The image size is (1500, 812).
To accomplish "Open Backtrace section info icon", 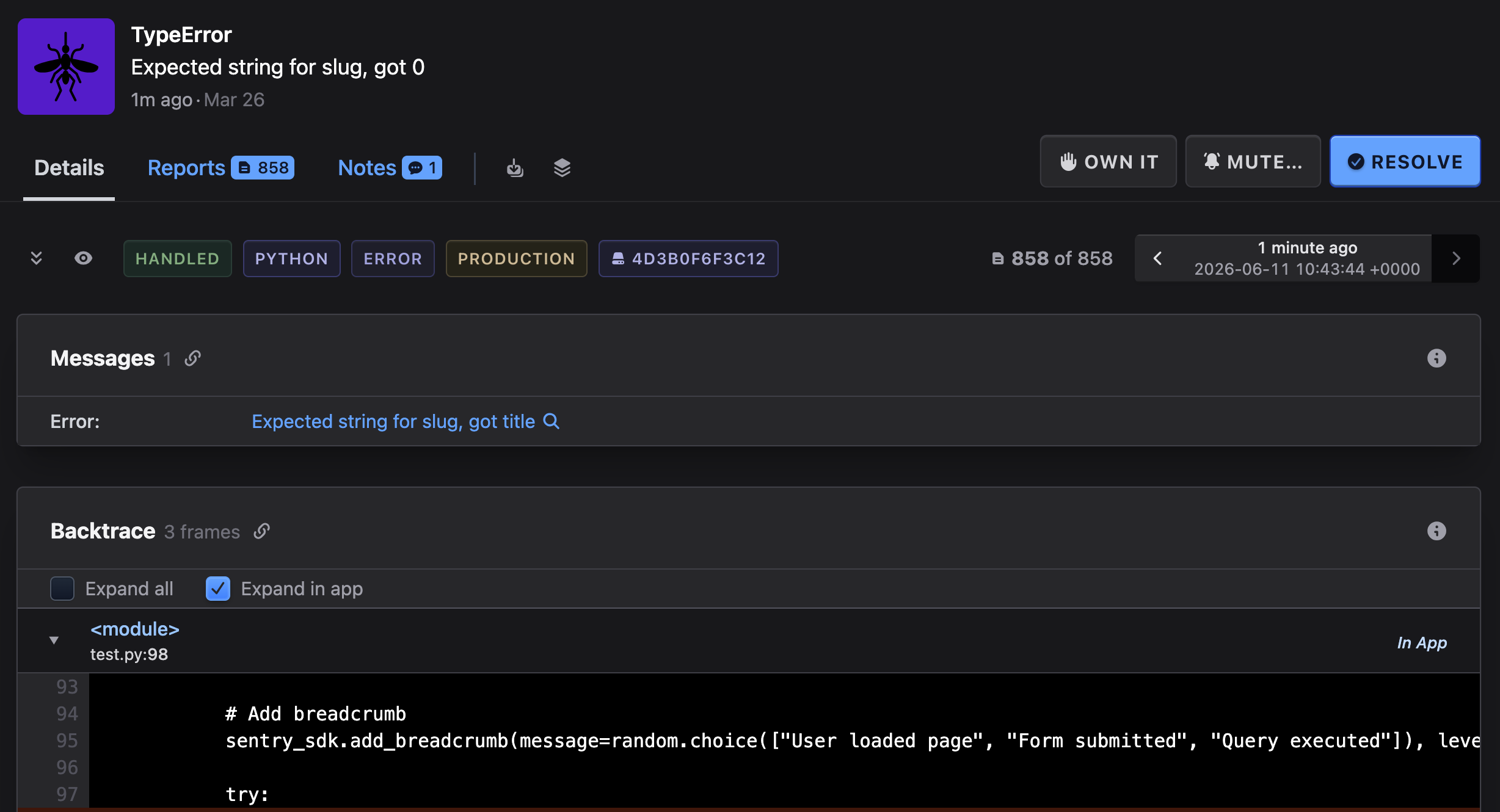I will pyautogui.click(x=1436, y=531).
